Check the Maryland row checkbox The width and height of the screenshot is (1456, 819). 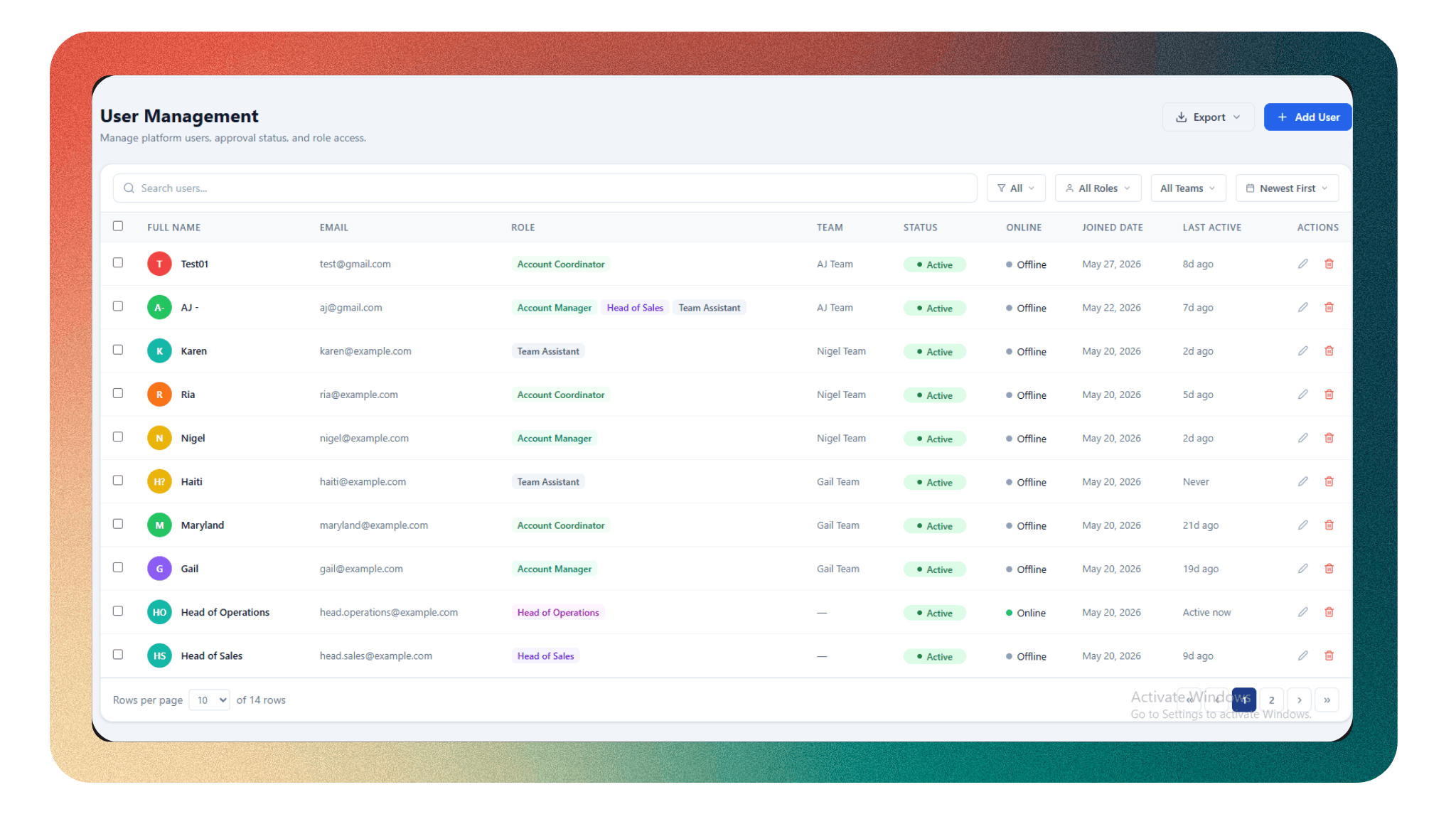[118, 524]
